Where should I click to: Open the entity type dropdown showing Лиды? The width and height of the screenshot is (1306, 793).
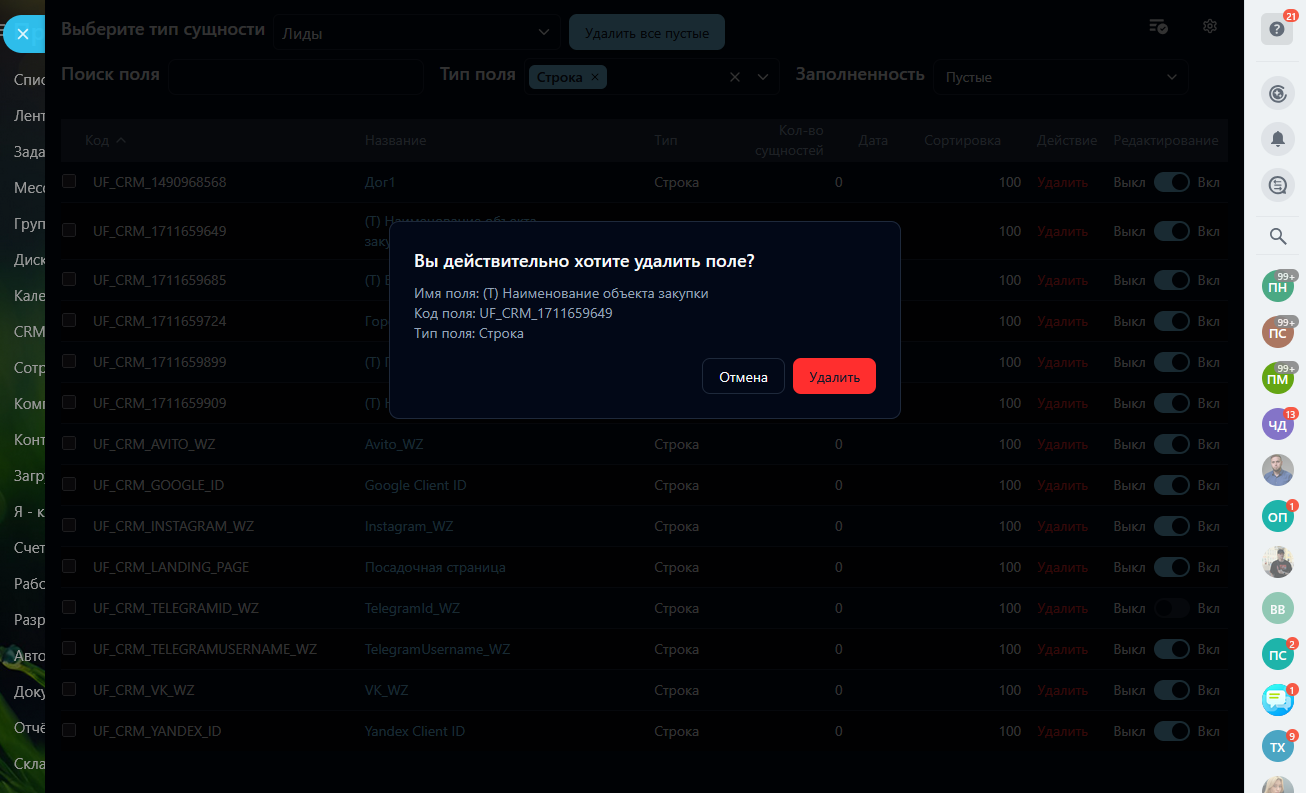click(x=416, y=32)
